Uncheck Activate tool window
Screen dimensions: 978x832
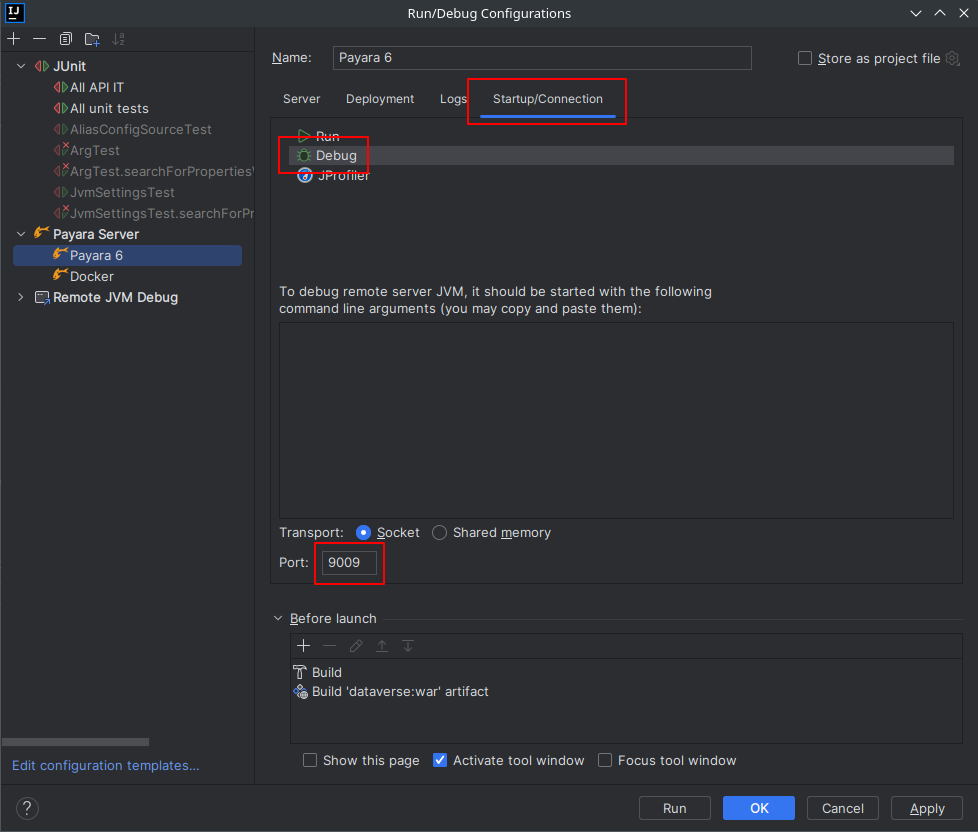tap(440, 760)
